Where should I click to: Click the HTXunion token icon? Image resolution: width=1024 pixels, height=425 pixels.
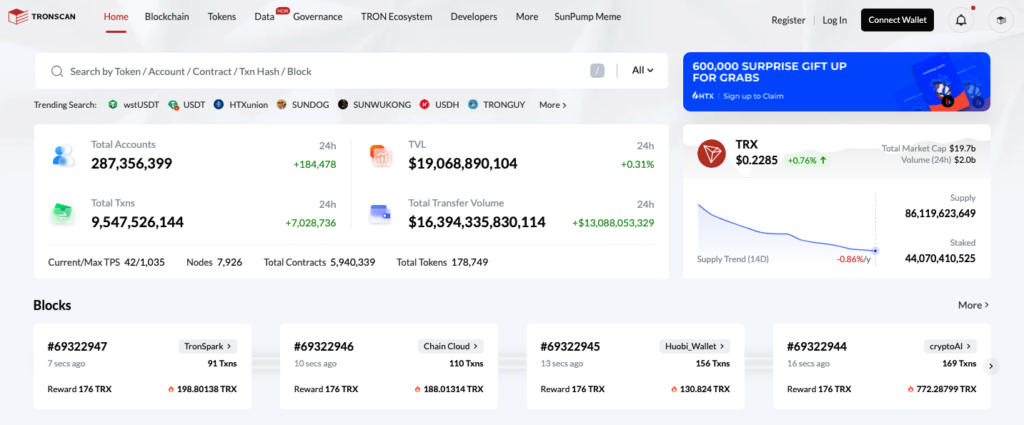coord(219,104)
